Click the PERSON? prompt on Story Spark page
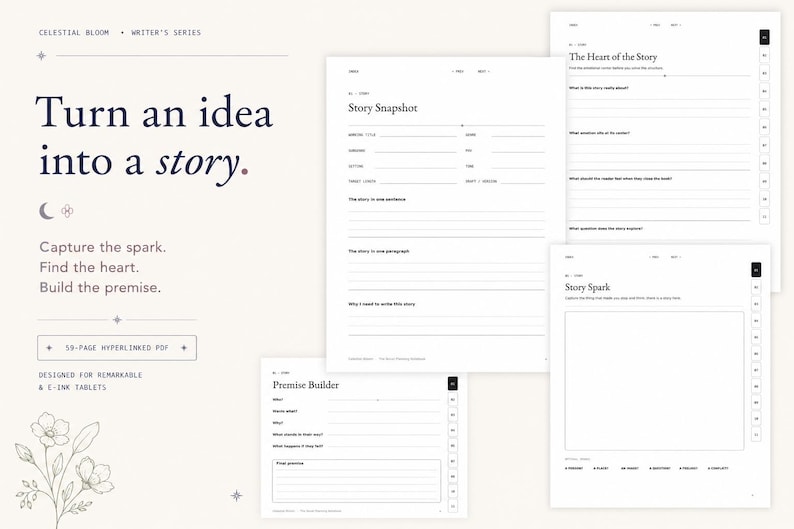Image resolution: width=794 pixels, height=529 pixels. (574, 468)
